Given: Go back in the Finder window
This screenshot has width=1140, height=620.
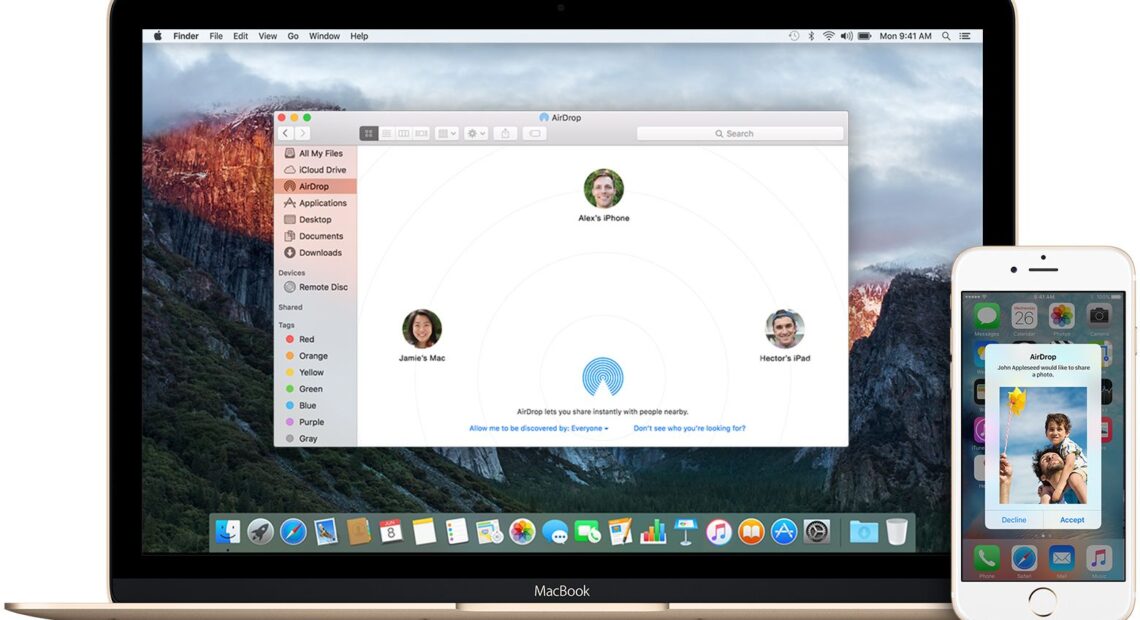Looking at the screenshot, I should 286,133.
